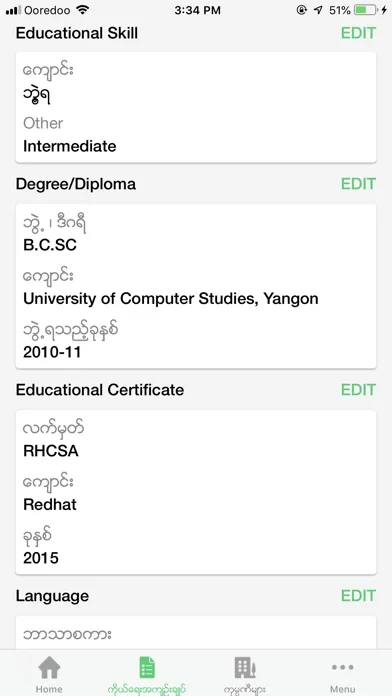
Task: Tap the battery icon in status bar
Action: [366, 10]
